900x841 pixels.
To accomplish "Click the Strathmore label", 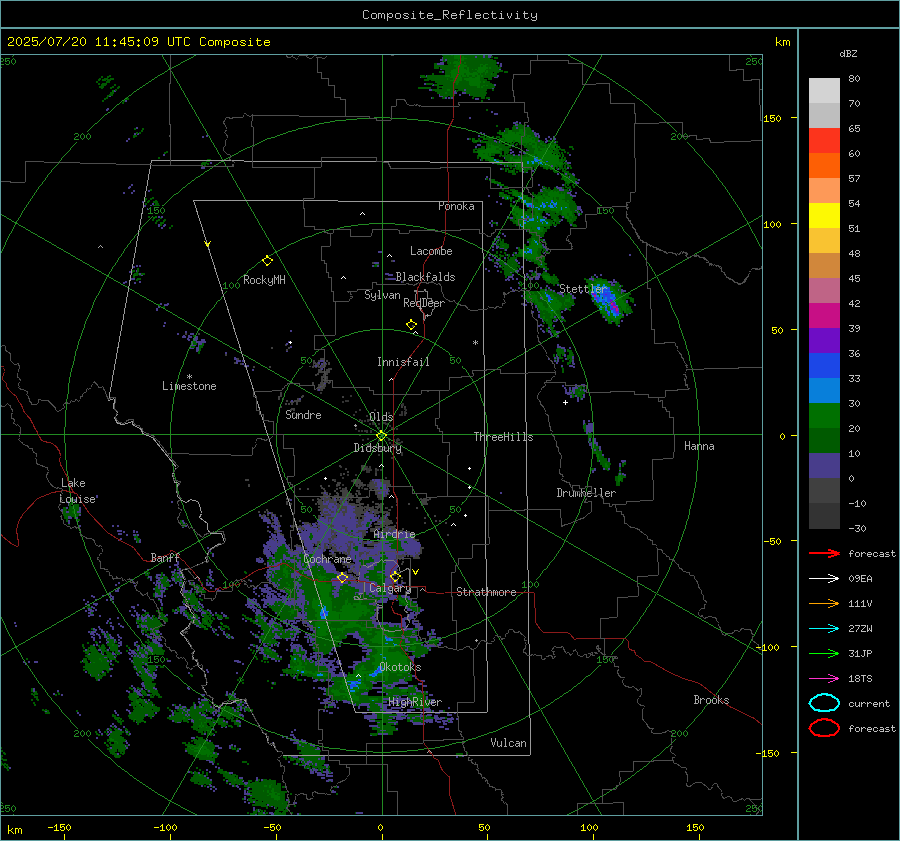I will point(486,592).
